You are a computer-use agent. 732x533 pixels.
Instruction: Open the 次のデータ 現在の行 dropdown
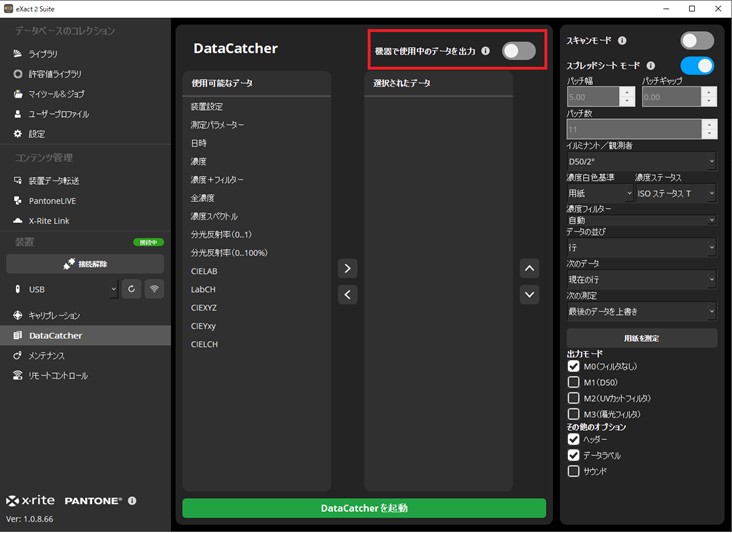[641, 280]
